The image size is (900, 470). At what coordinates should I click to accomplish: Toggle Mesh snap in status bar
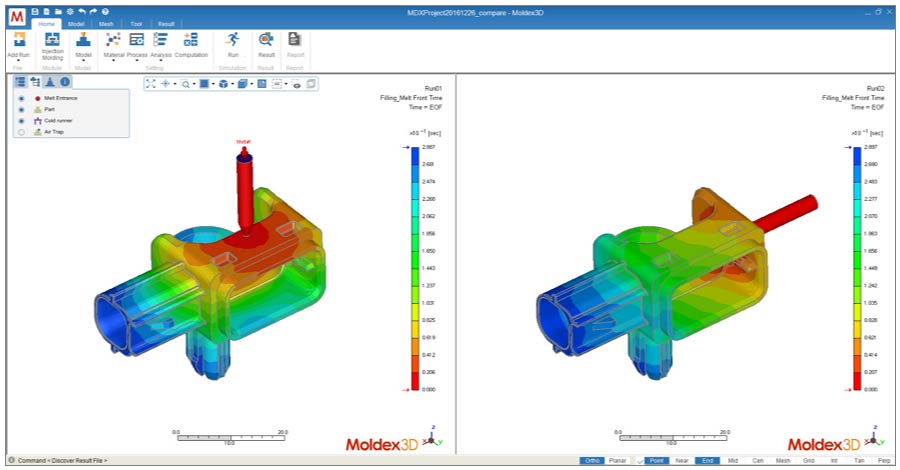[x=783, y=461]
